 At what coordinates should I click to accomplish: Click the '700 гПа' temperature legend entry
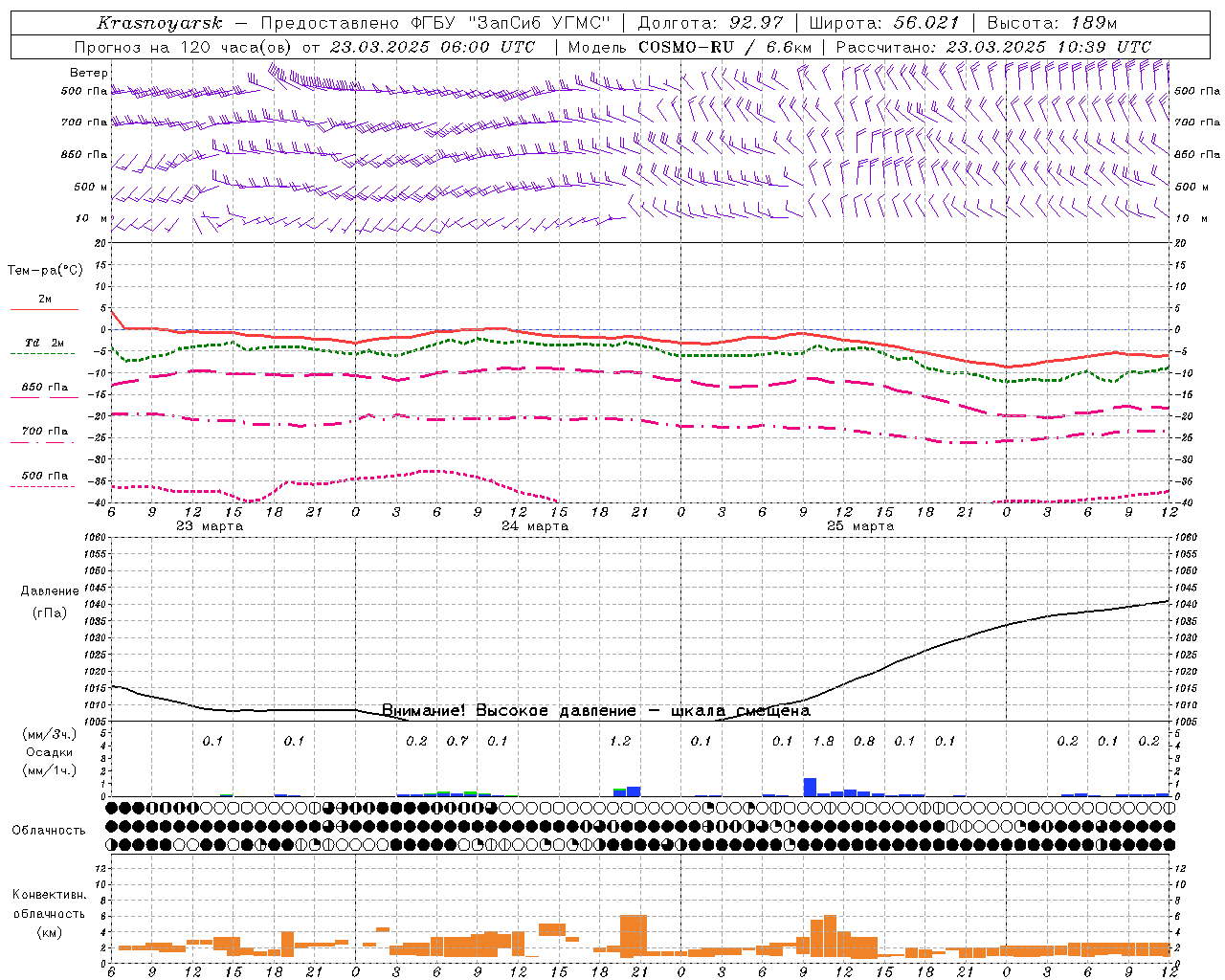point(45,431)
